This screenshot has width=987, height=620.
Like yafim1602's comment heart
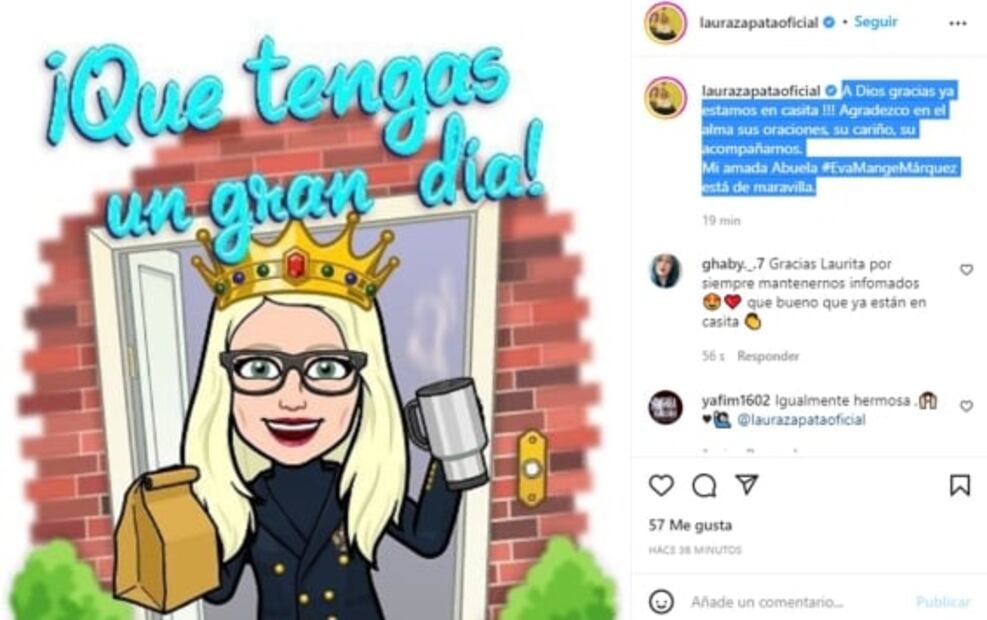966,406
